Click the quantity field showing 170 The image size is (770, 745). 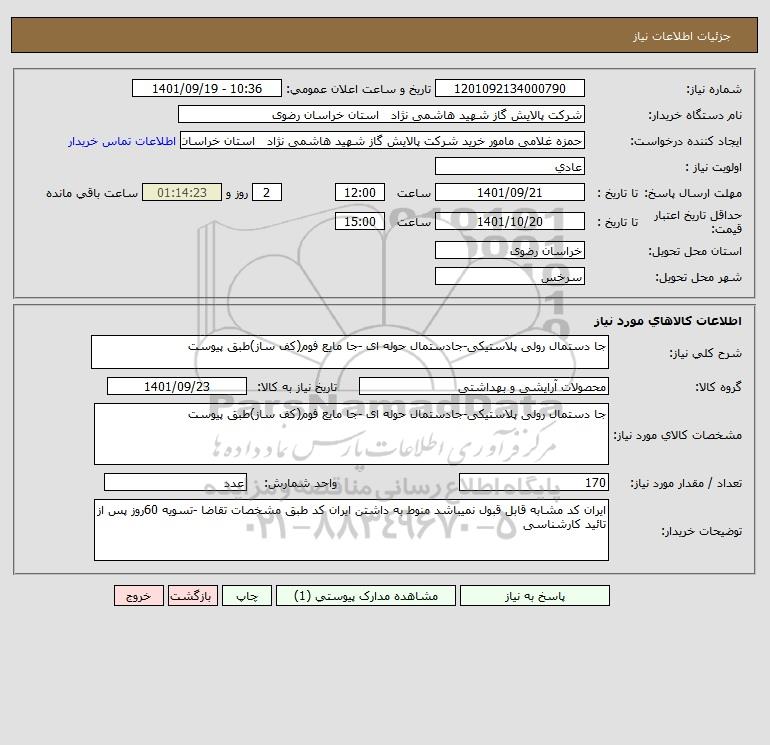click(534, 482)
